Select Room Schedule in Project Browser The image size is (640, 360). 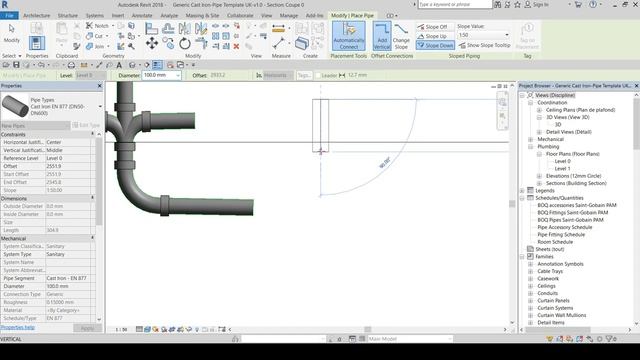[x=555, y=242]
